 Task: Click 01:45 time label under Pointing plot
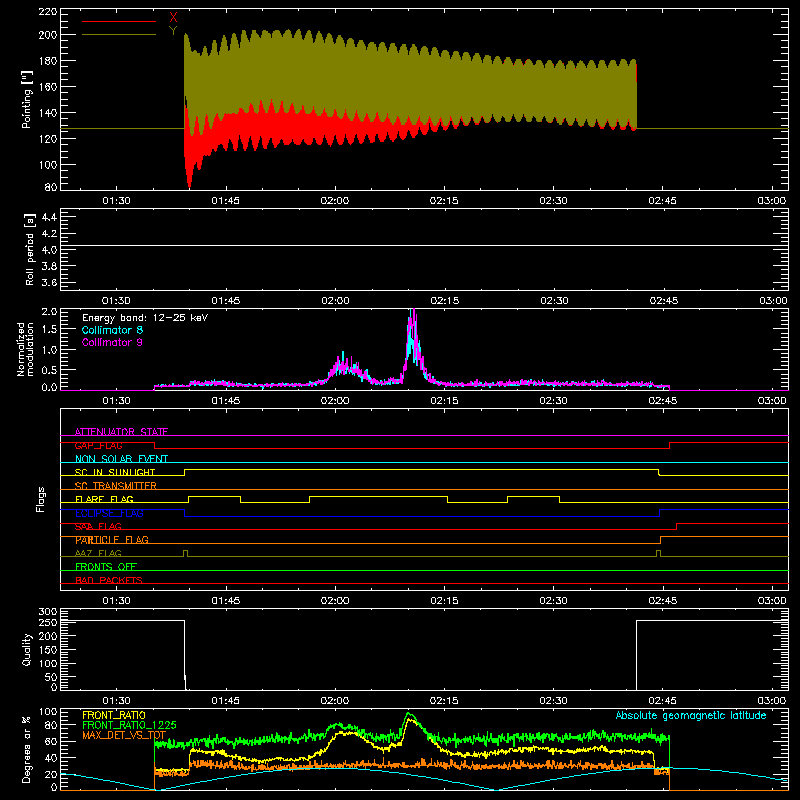[x=226, y=201]
